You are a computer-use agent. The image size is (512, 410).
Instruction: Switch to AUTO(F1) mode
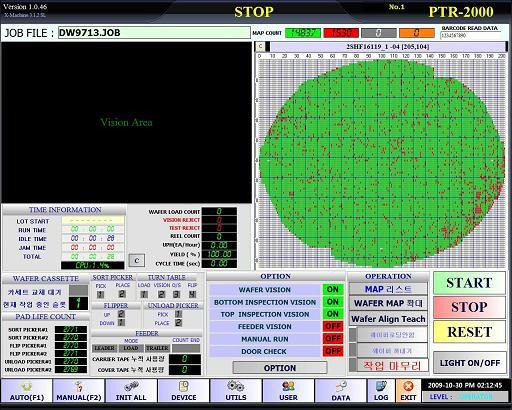(27, 391)
